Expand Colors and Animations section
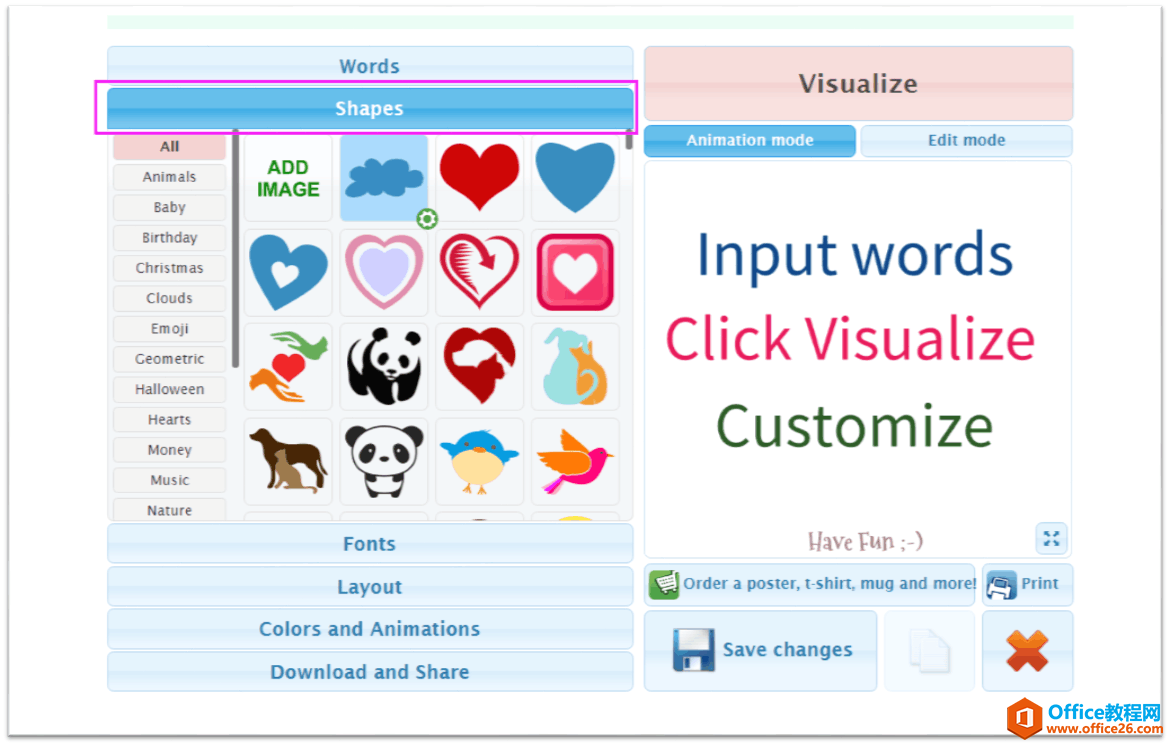 370,629
